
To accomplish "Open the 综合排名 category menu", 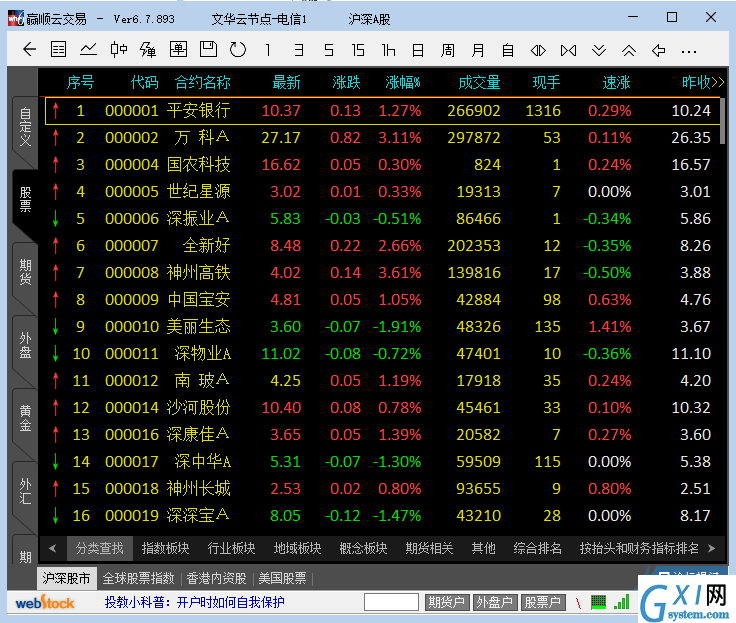I will 537,548.
